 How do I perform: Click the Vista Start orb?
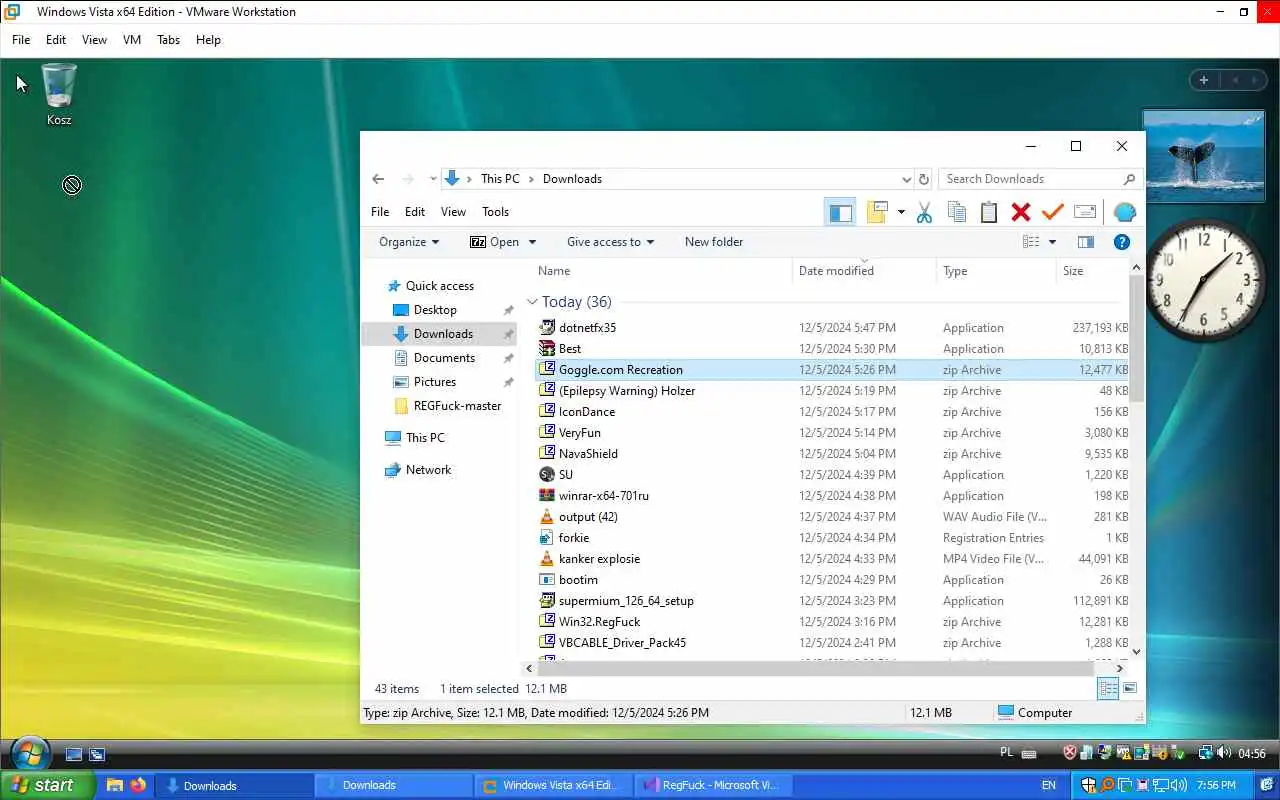[30, 754]
